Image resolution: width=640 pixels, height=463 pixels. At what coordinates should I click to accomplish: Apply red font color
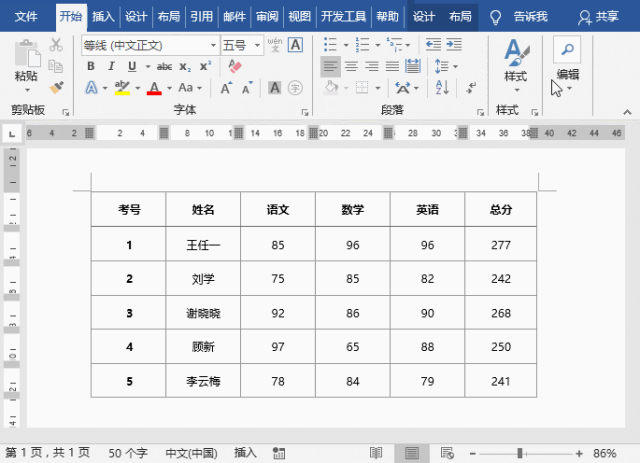[x=154, y=87]
